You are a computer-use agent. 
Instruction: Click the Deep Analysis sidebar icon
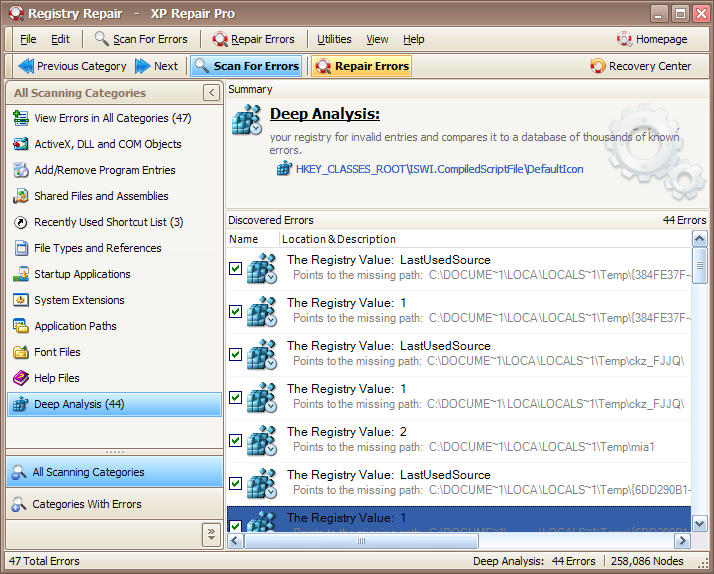click(20, 404)
